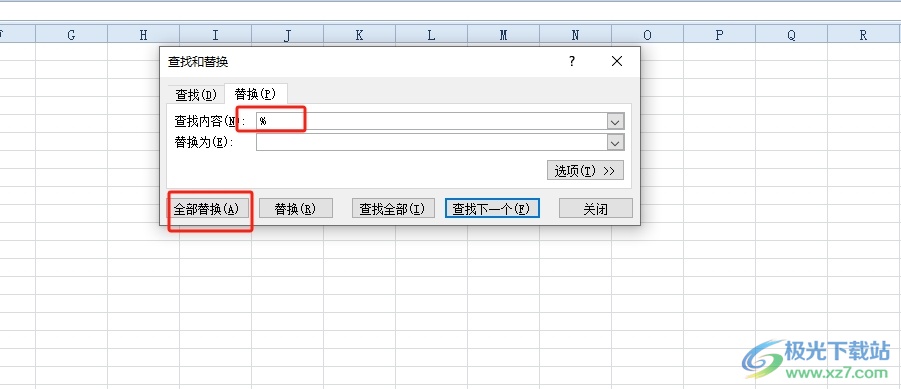Click the 替换(R) replace button
901x389 pixels.
[x=296, y=209]
